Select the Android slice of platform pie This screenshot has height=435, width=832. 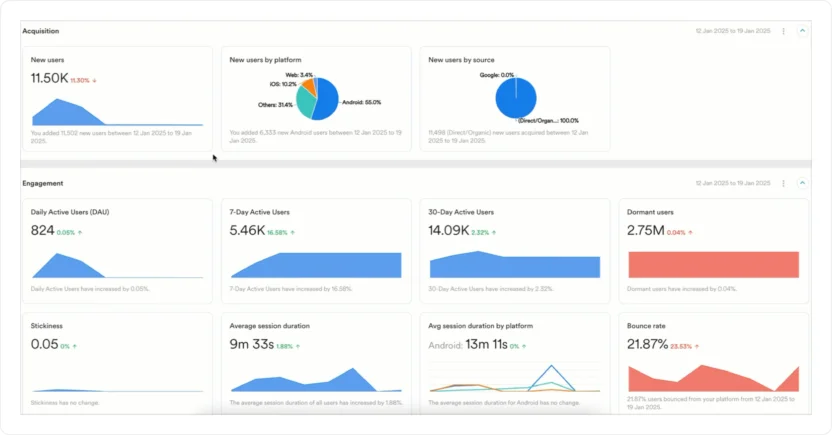point(327,99)
